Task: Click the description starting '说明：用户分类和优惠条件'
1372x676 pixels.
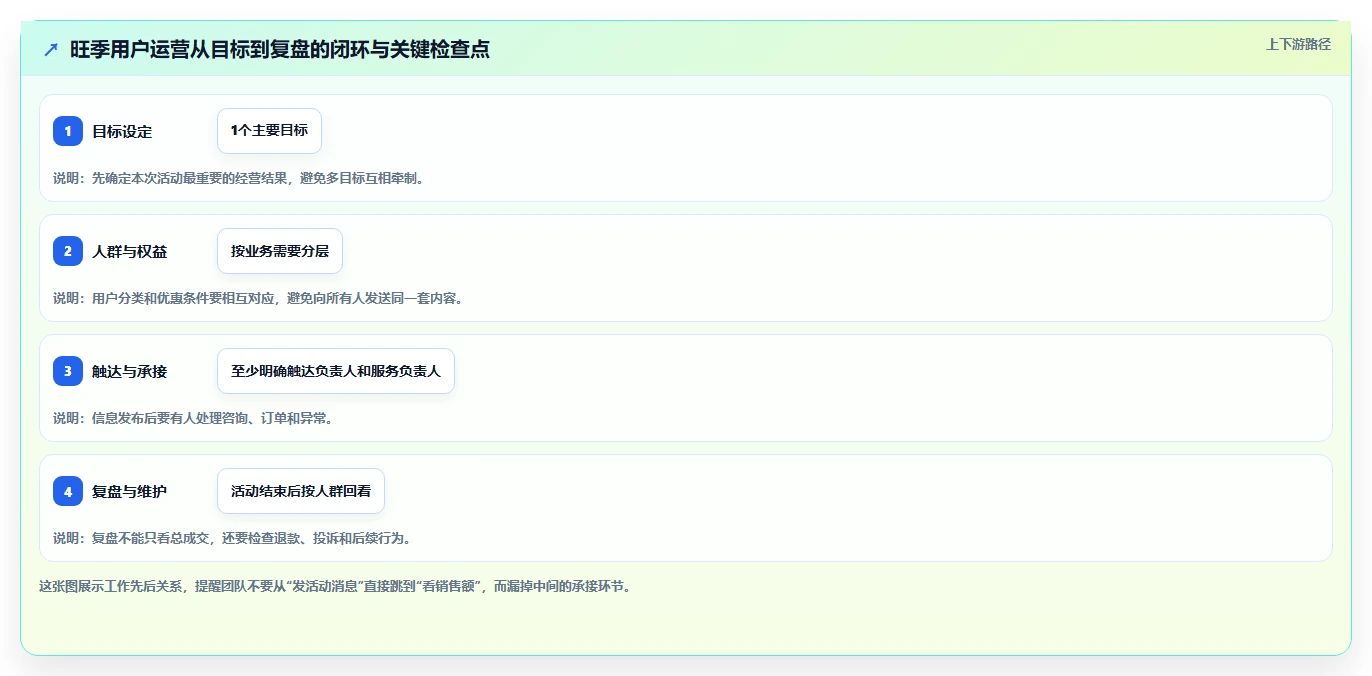Action: click(x=258, y=298)
